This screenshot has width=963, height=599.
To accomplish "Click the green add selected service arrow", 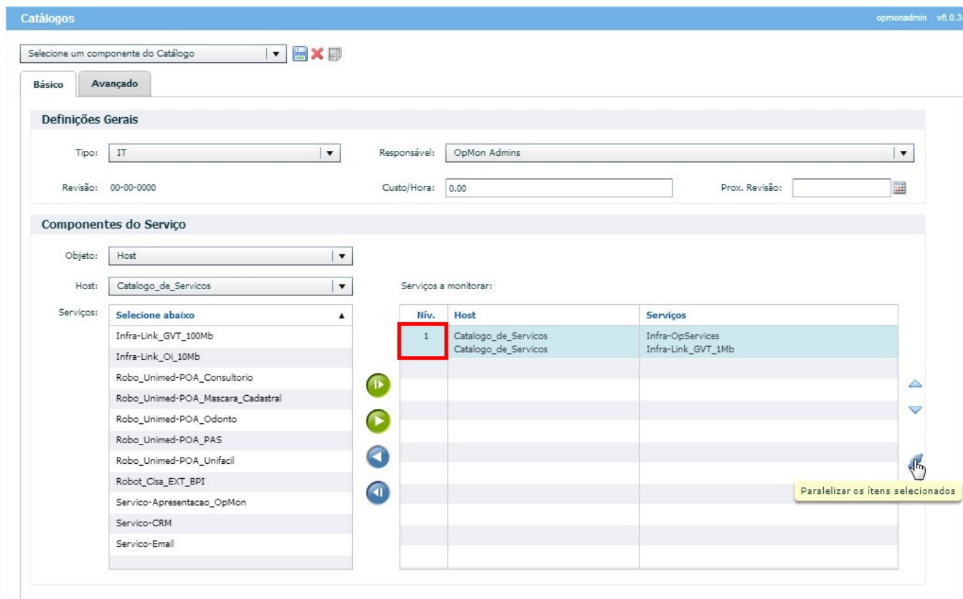I will (378, 421).
